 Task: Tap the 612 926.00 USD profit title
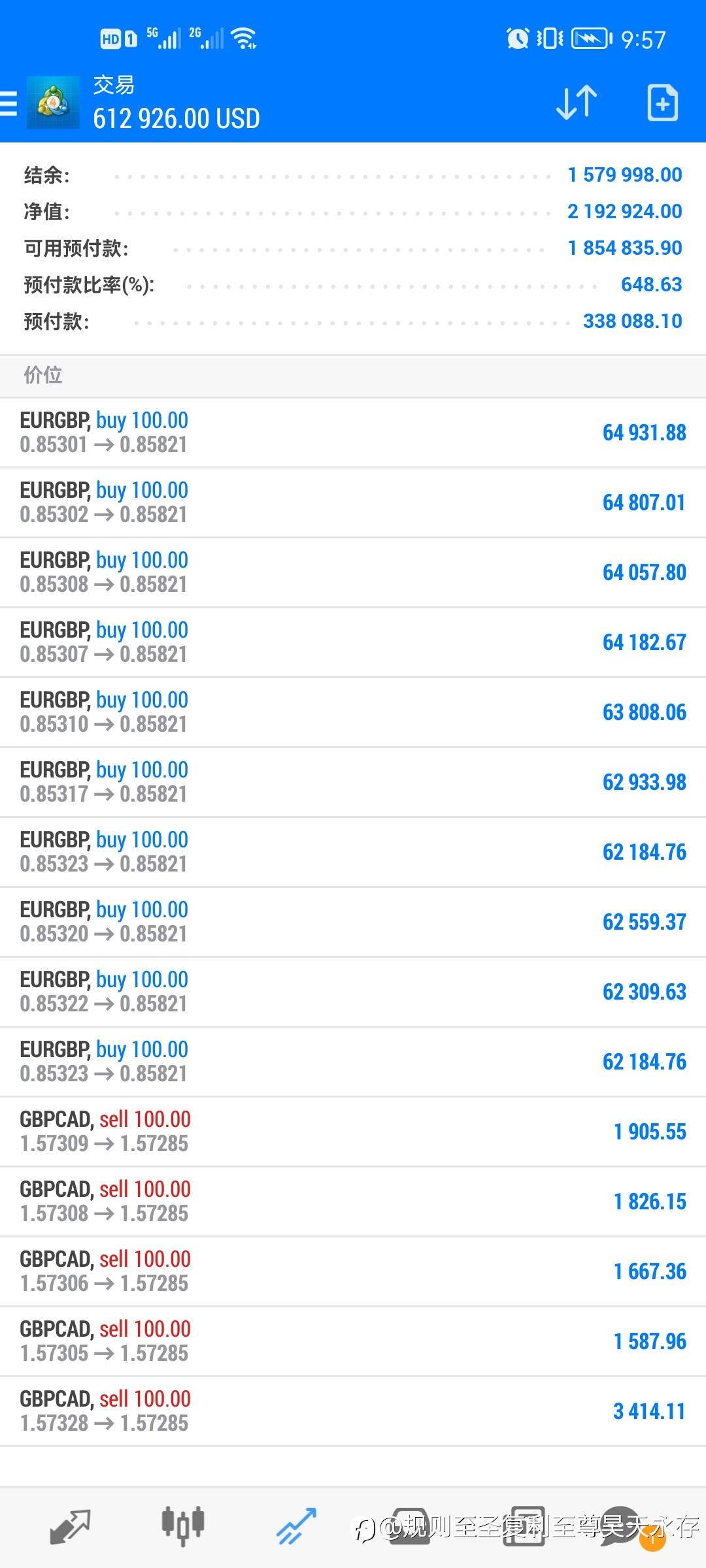point(176,119)
